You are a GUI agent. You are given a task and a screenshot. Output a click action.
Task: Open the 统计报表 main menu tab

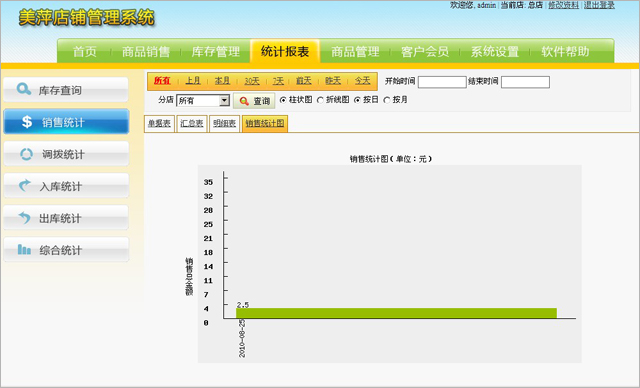pyautogui.click(x=285, y=51)
